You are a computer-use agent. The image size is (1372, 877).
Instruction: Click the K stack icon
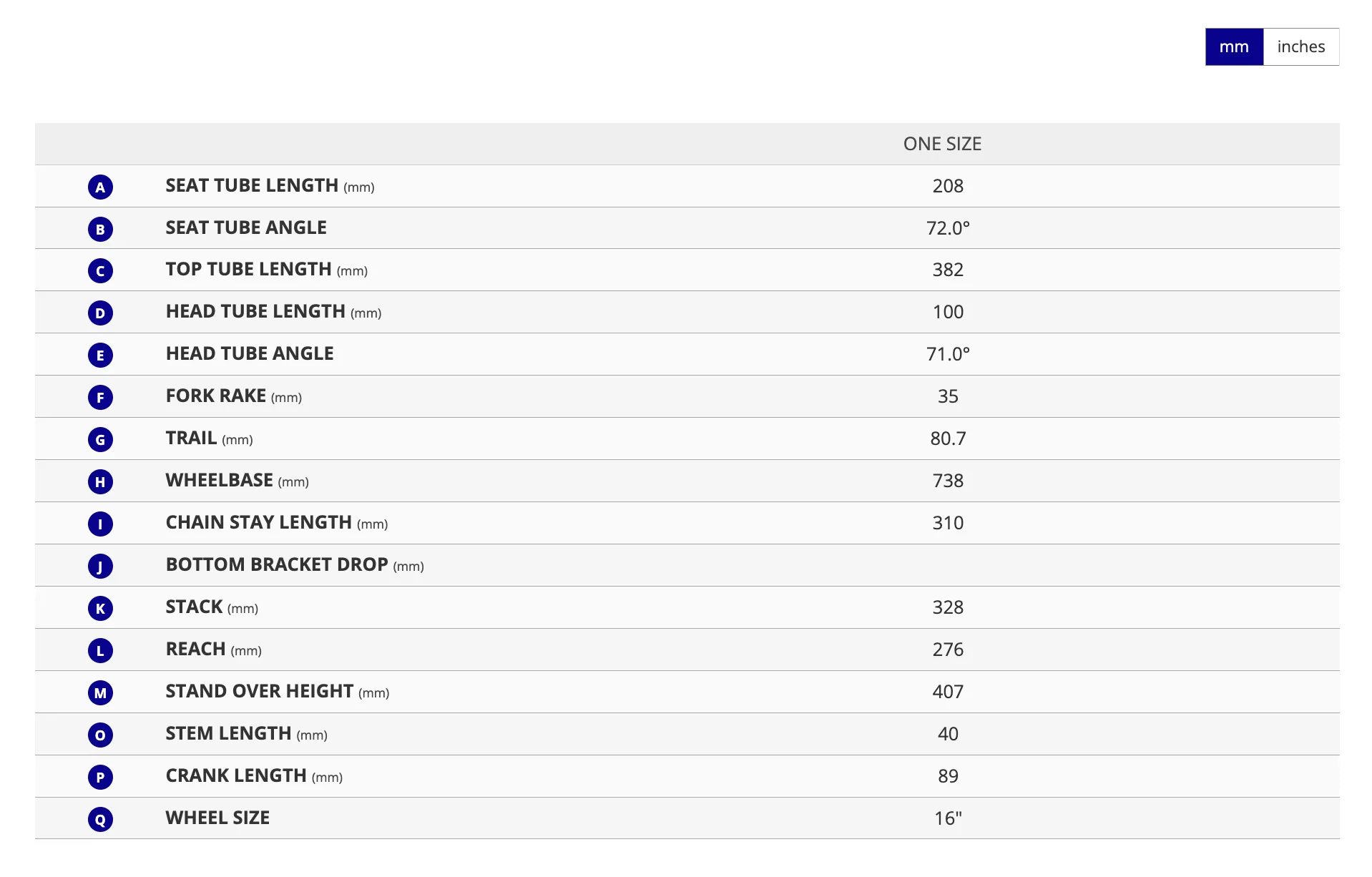pos(100,609)
